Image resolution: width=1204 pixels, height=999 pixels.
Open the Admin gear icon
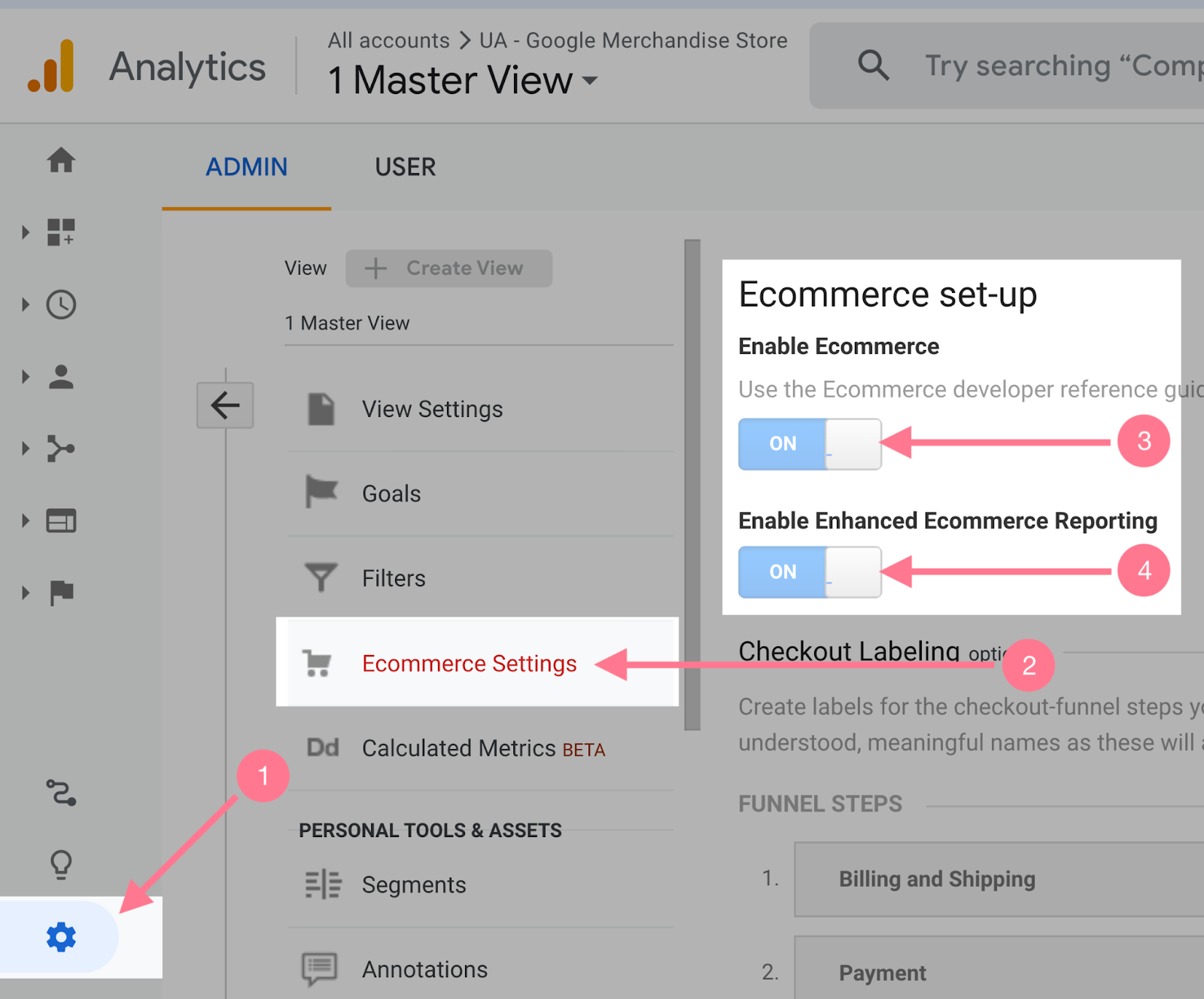(61, 937)
